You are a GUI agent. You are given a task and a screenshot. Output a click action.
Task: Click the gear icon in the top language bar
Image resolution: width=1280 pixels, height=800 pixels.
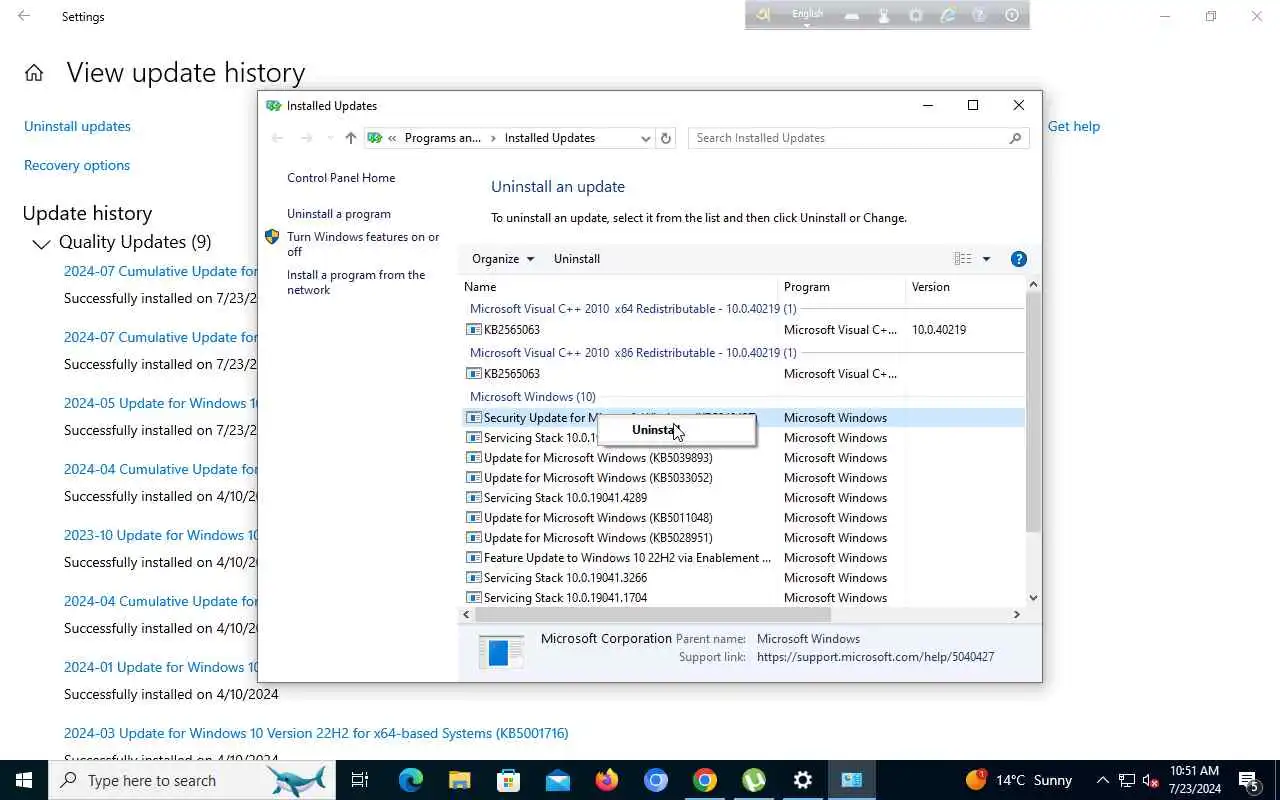point(916,15)
